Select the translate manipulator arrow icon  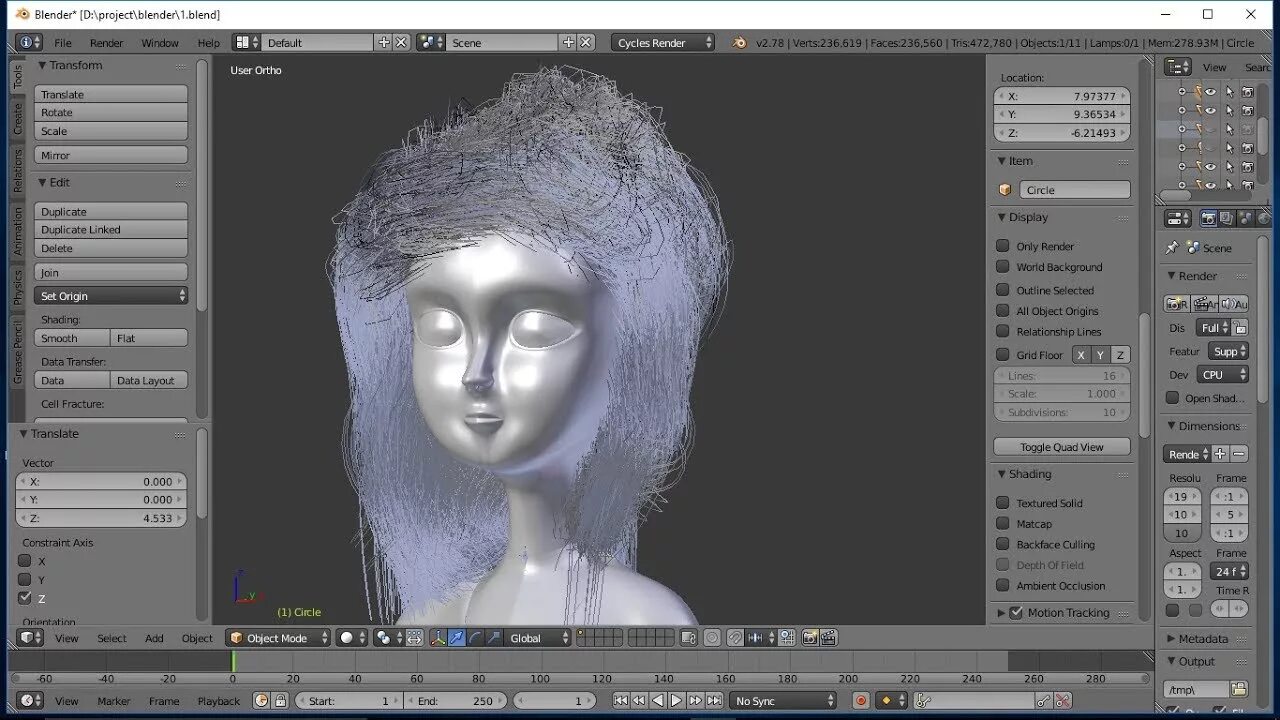(x=457, y=638)
